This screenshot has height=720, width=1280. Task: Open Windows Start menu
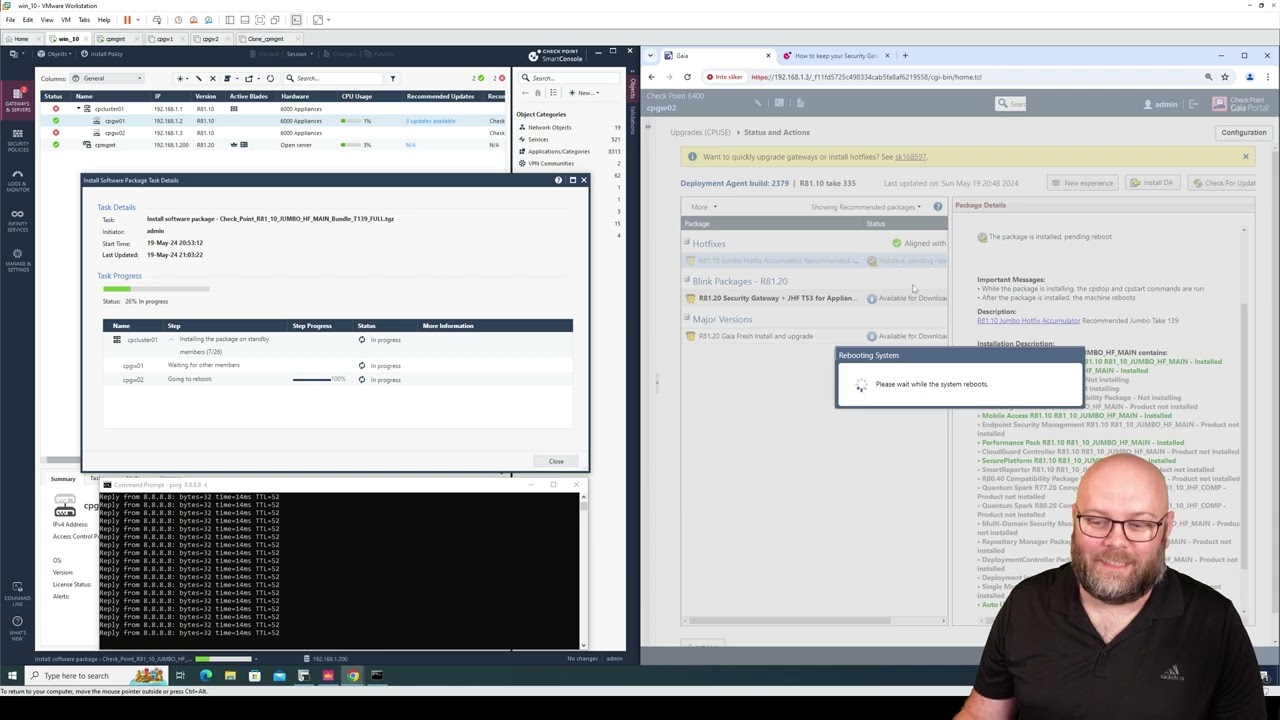[x=12, y=676]
